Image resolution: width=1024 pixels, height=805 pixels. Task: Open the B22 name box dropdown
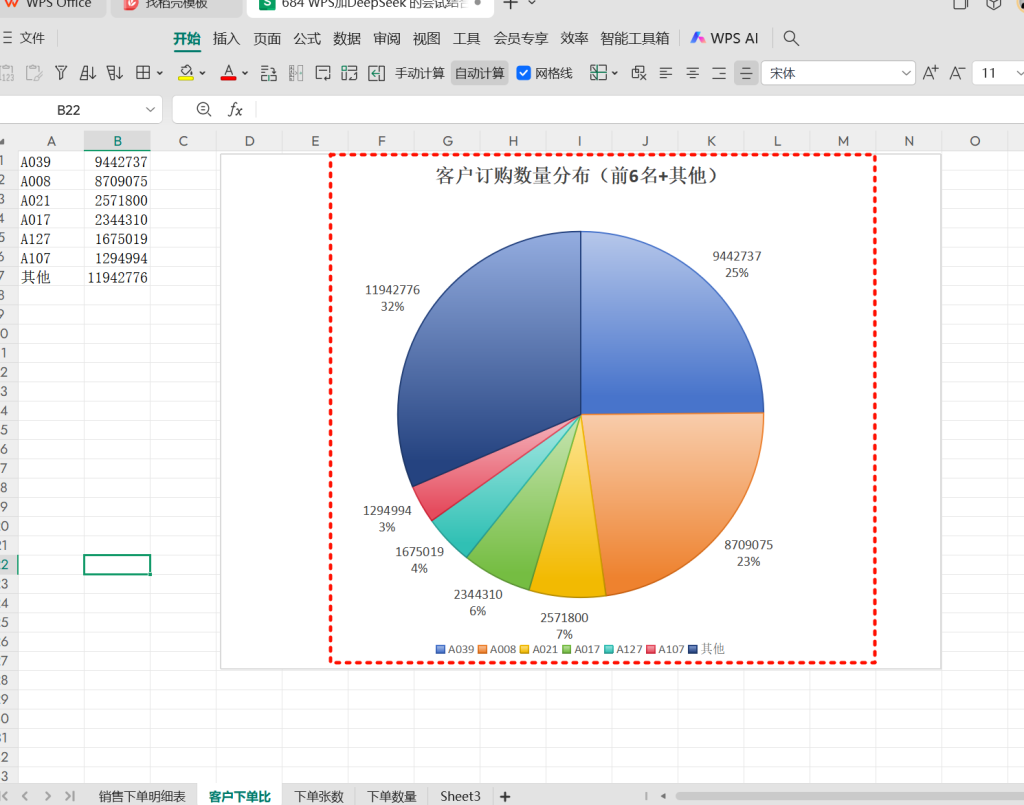coord(150,110)
